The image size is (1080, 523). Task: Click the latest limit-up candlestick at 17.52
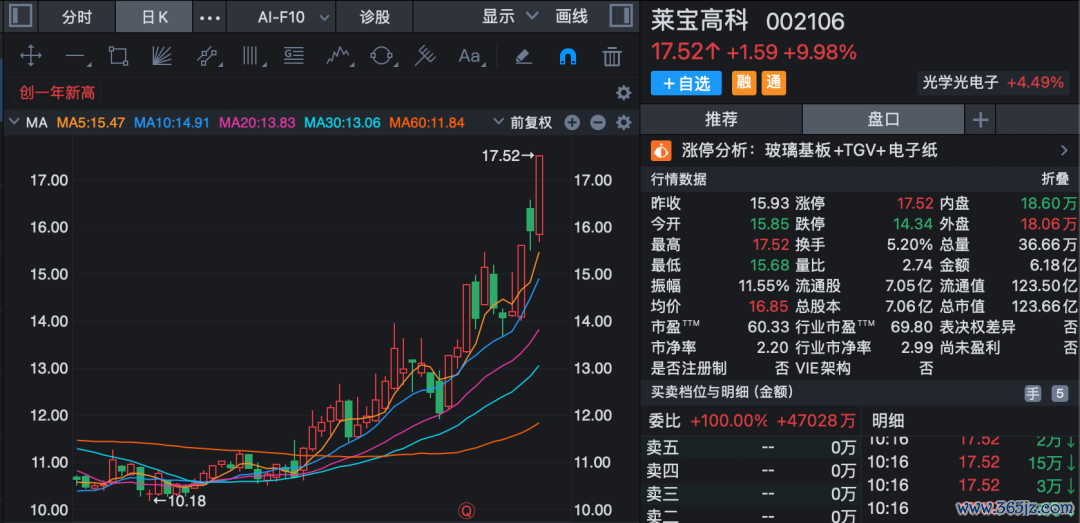point(539,196)
